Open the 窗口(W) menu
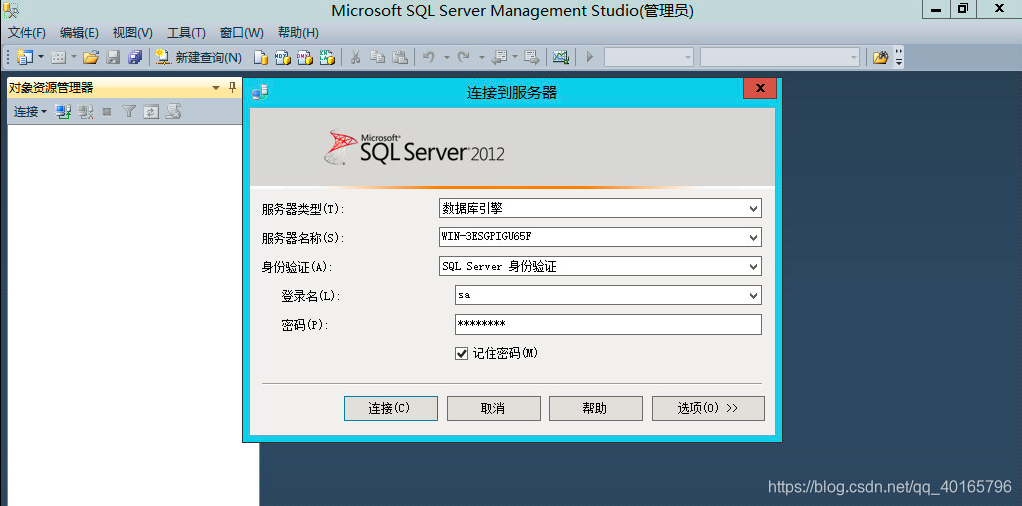 pos(242,33)
